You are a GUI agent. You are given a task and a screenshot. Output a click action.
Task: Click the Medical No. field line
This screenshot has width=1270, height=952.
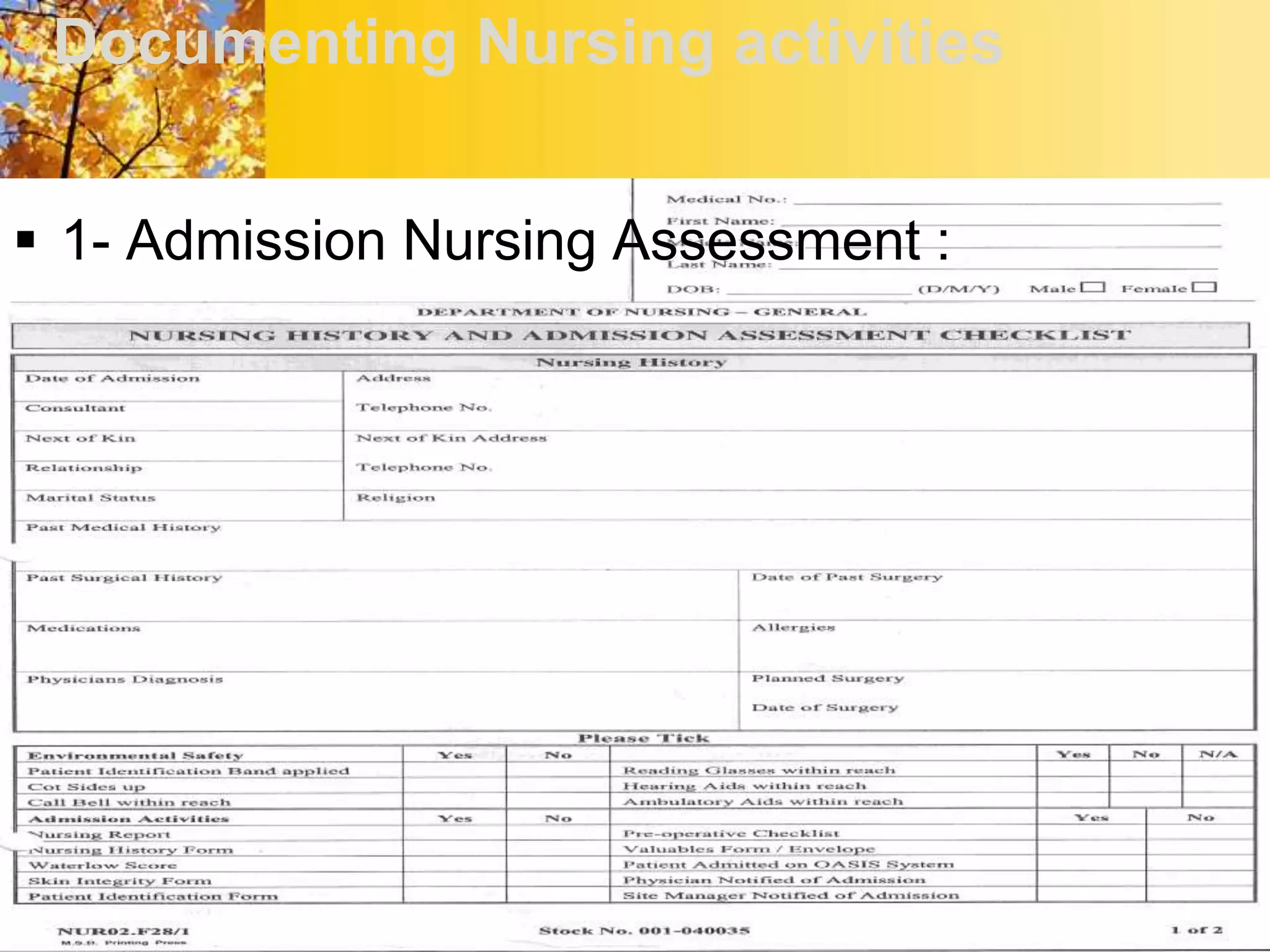click(x=1008, y=202)
